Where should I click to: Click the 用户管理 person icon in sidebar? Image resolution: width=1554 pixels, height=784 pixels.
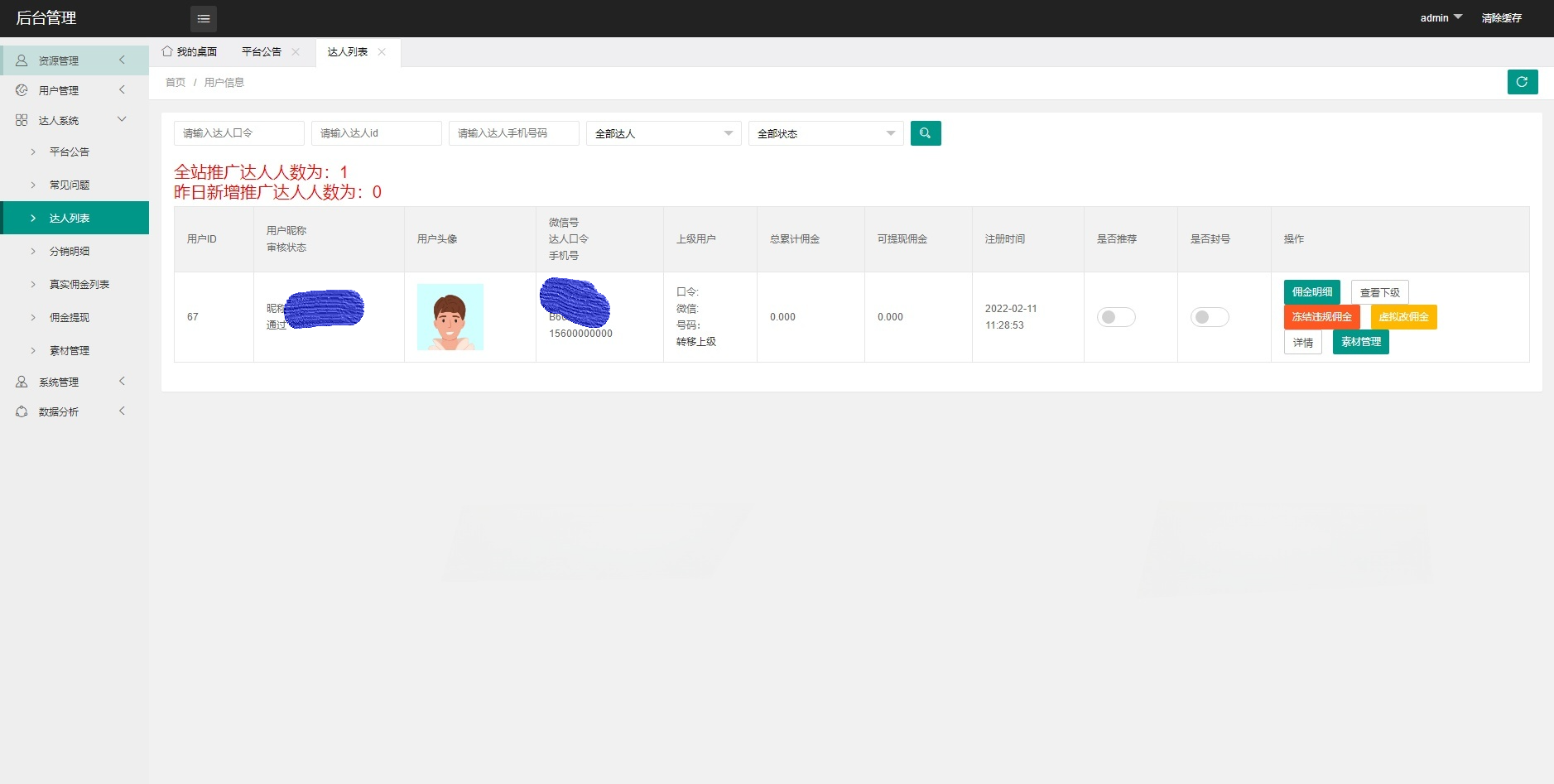pos(22,89)
